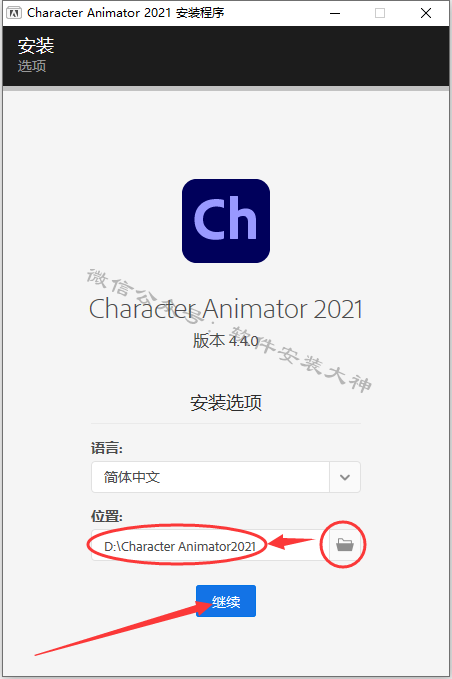Click the 安装 header title
The width and height of the screenshot is (452, 679).
[36, 46]
